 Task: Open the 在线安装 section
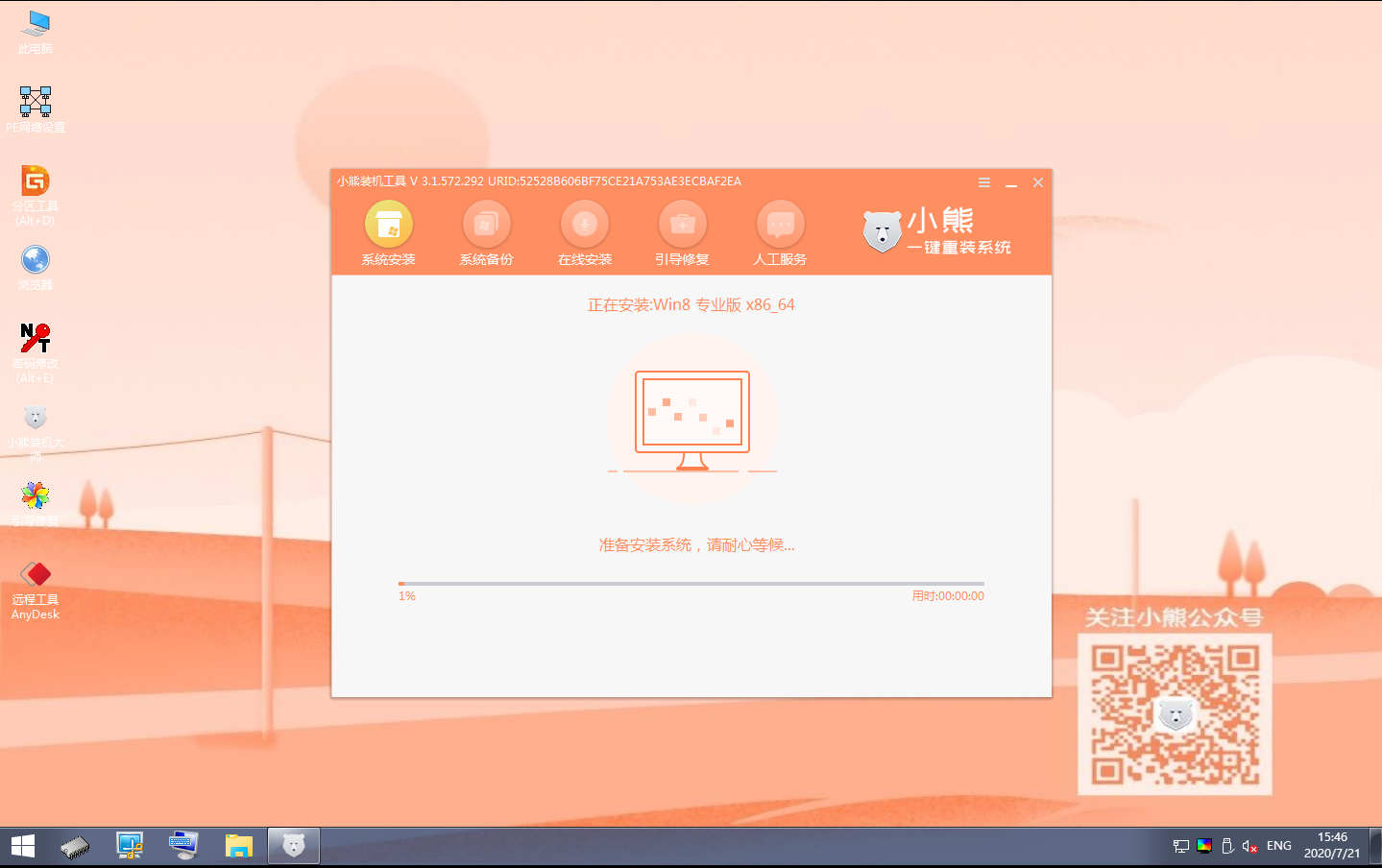click(585, 234)
